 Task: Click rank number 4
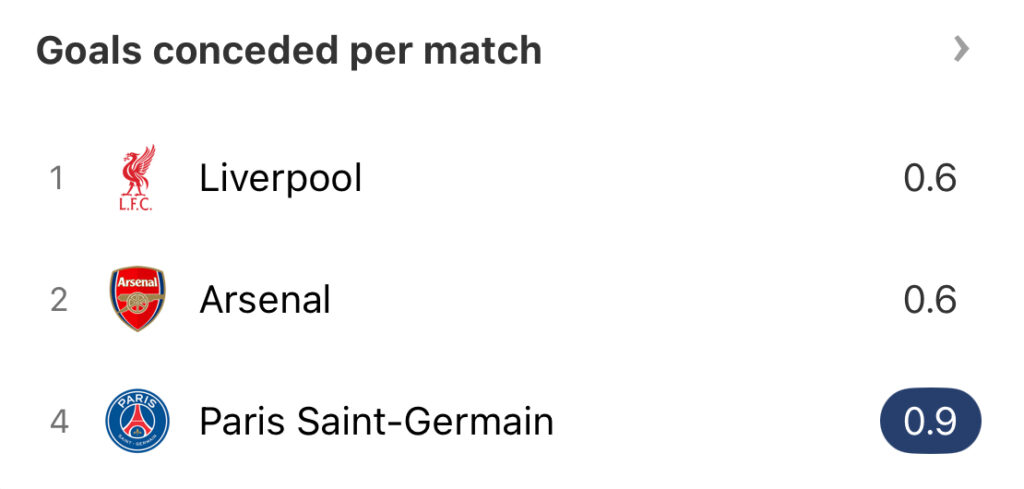click(x=59, y=421)
